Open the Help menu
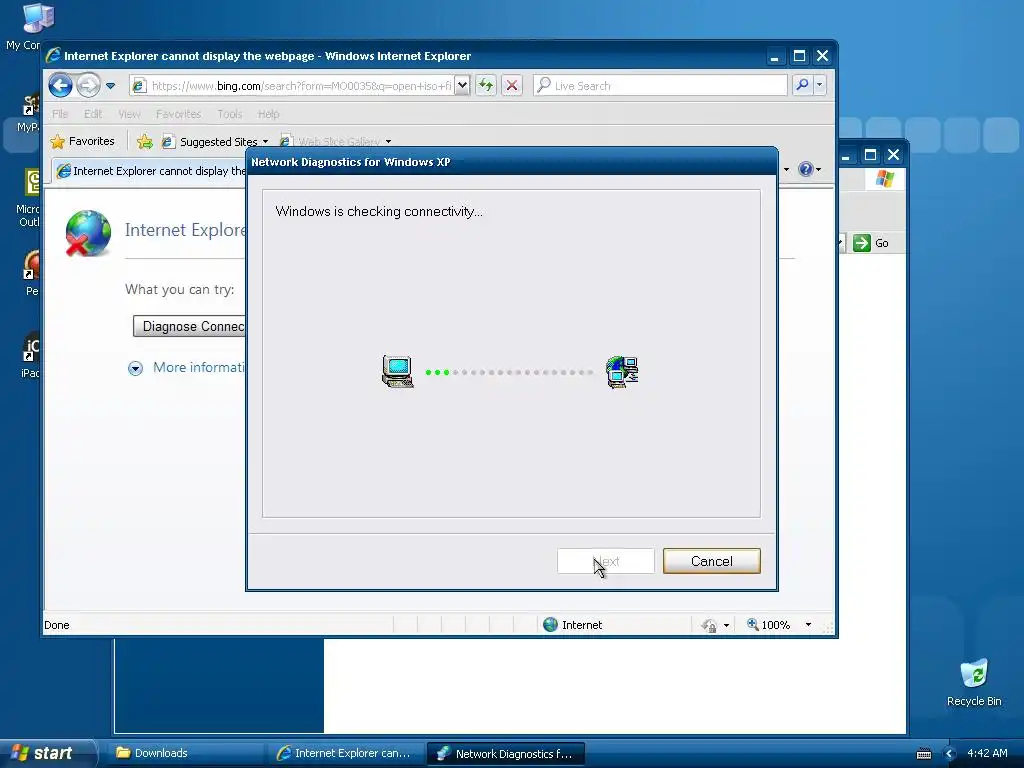The height and width of the screenshot is (768, 1024). (x=268, y=114)
